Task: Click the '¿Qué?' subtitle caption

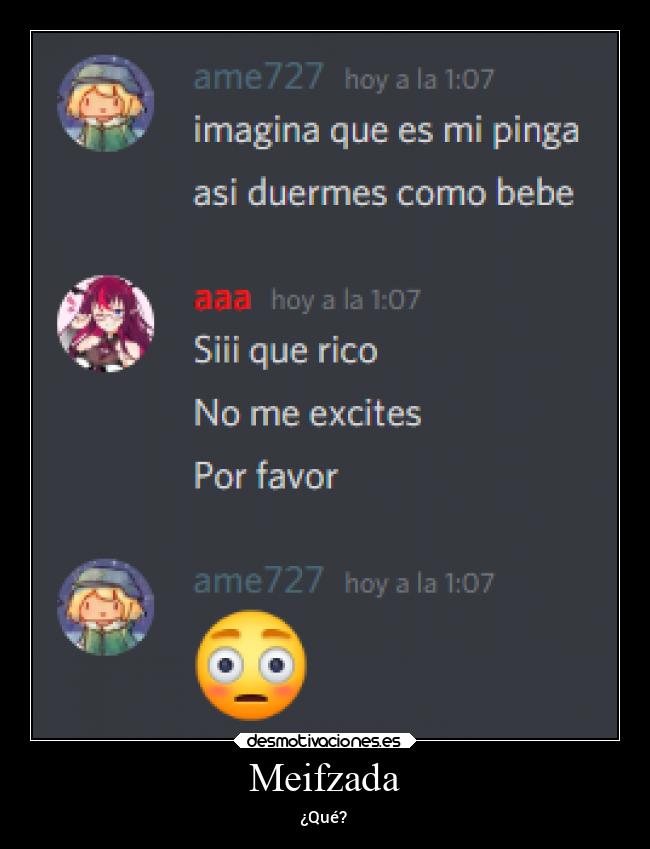Action: click(324, 817)
